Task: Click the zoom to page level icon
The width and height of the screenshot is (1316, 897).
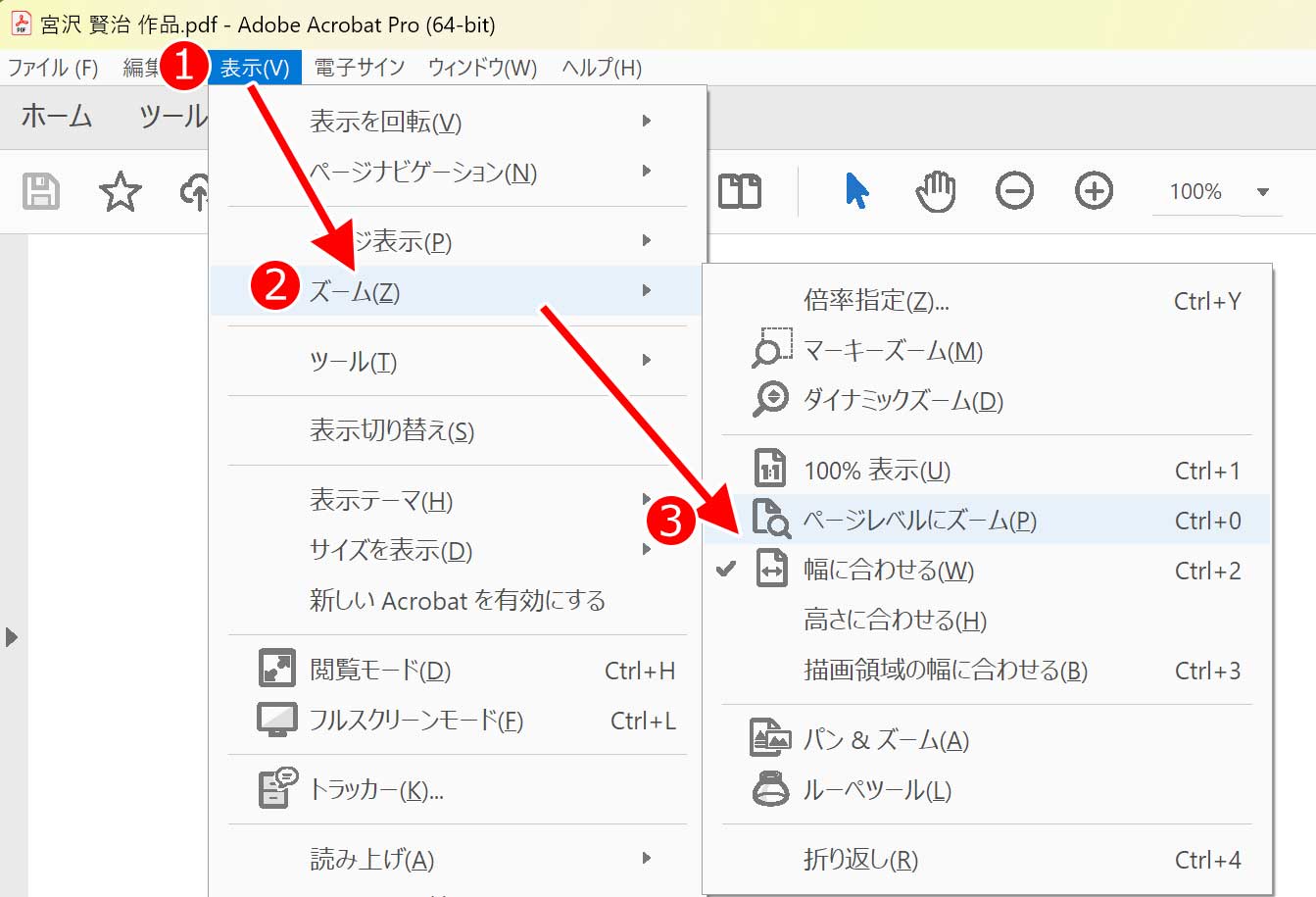Action: click(771, 519)
